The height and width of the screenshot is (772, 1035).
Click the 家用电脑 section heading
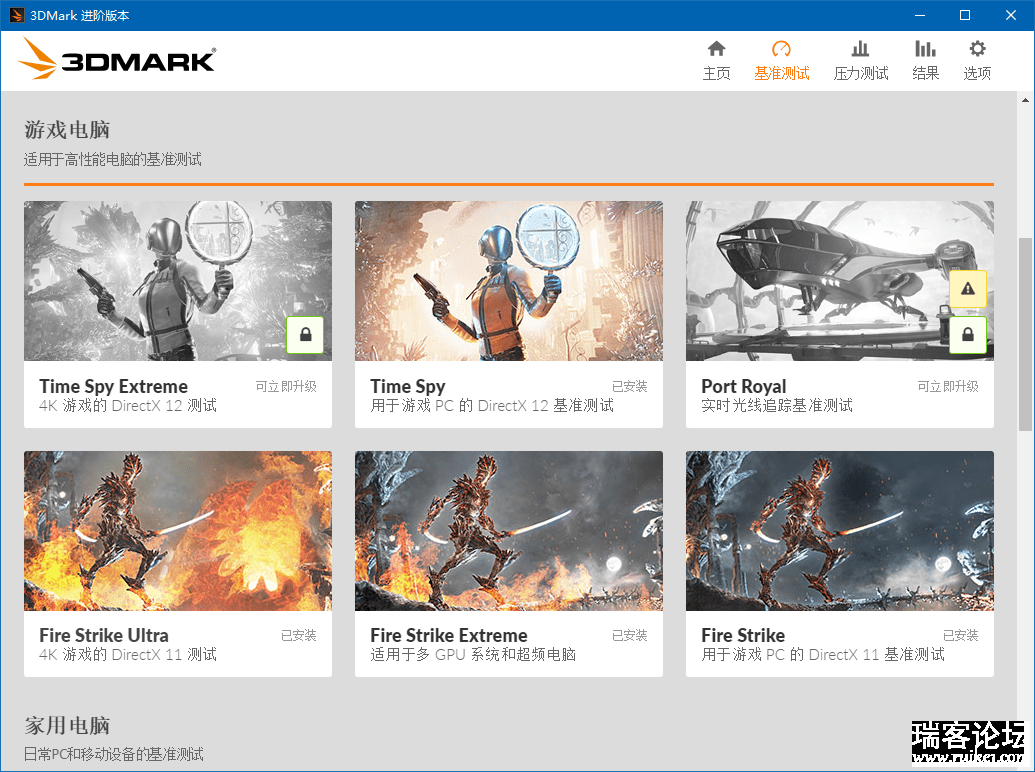click(x=67, y=726)
